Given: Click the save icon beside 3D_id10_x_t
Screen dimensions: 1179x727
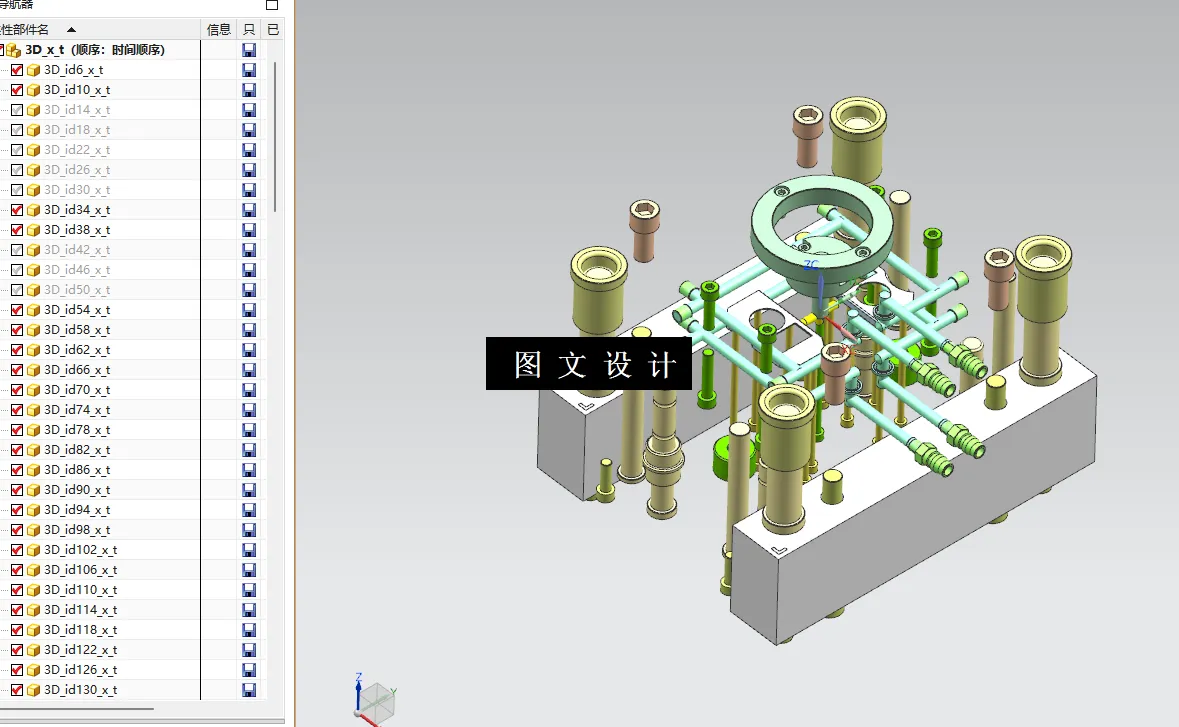Looking at the screenshot, I should (247, 89).
